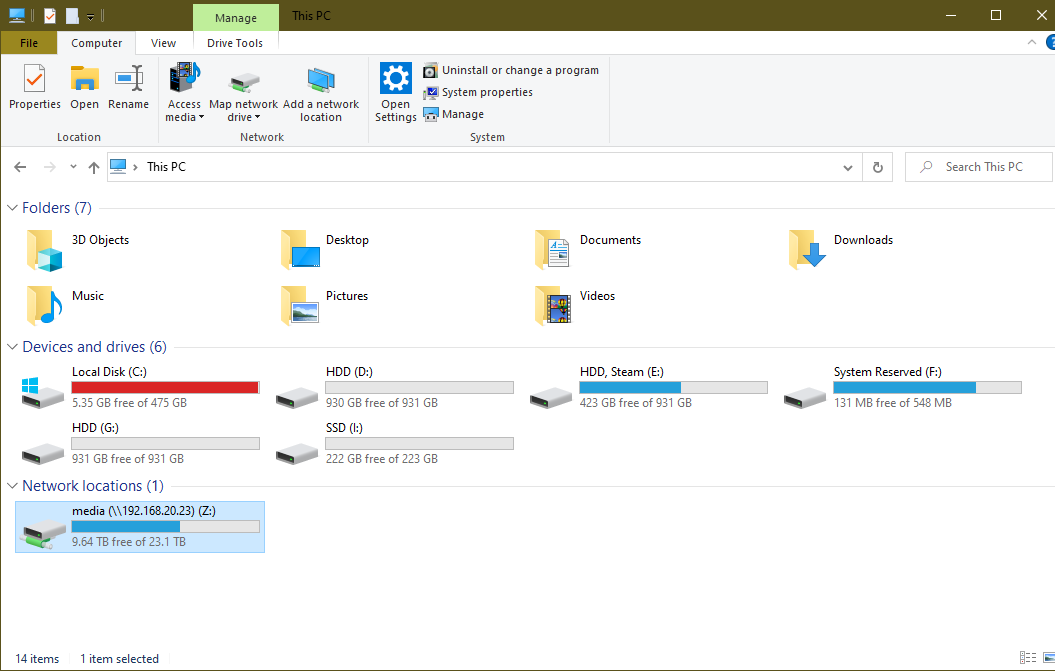
Task: Open Quick Access Toolbar customize dropdown
Action: click(x=90, y=17)
